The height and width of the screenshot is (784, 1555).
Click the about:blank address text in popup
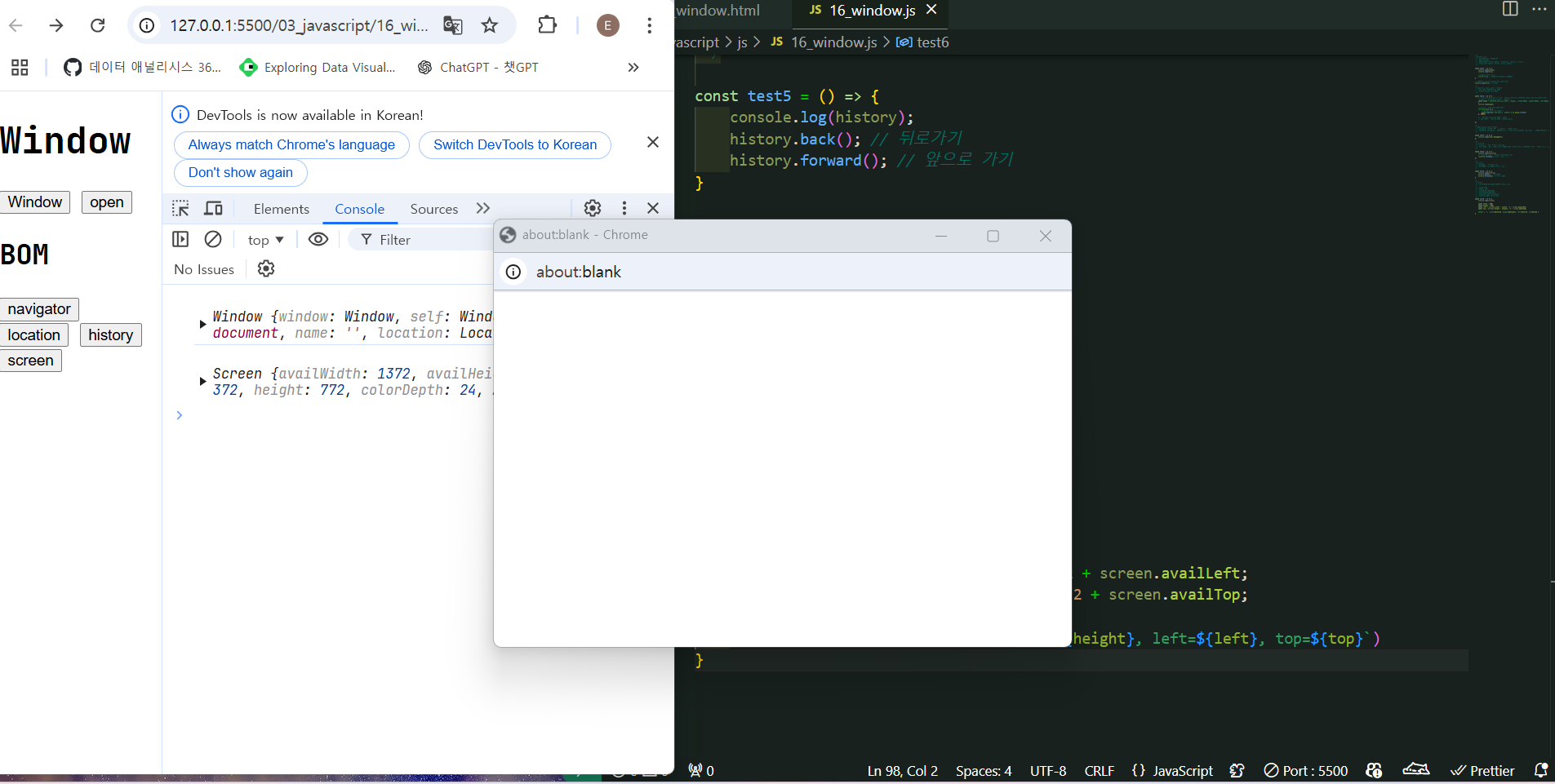[x=579, y=272]
